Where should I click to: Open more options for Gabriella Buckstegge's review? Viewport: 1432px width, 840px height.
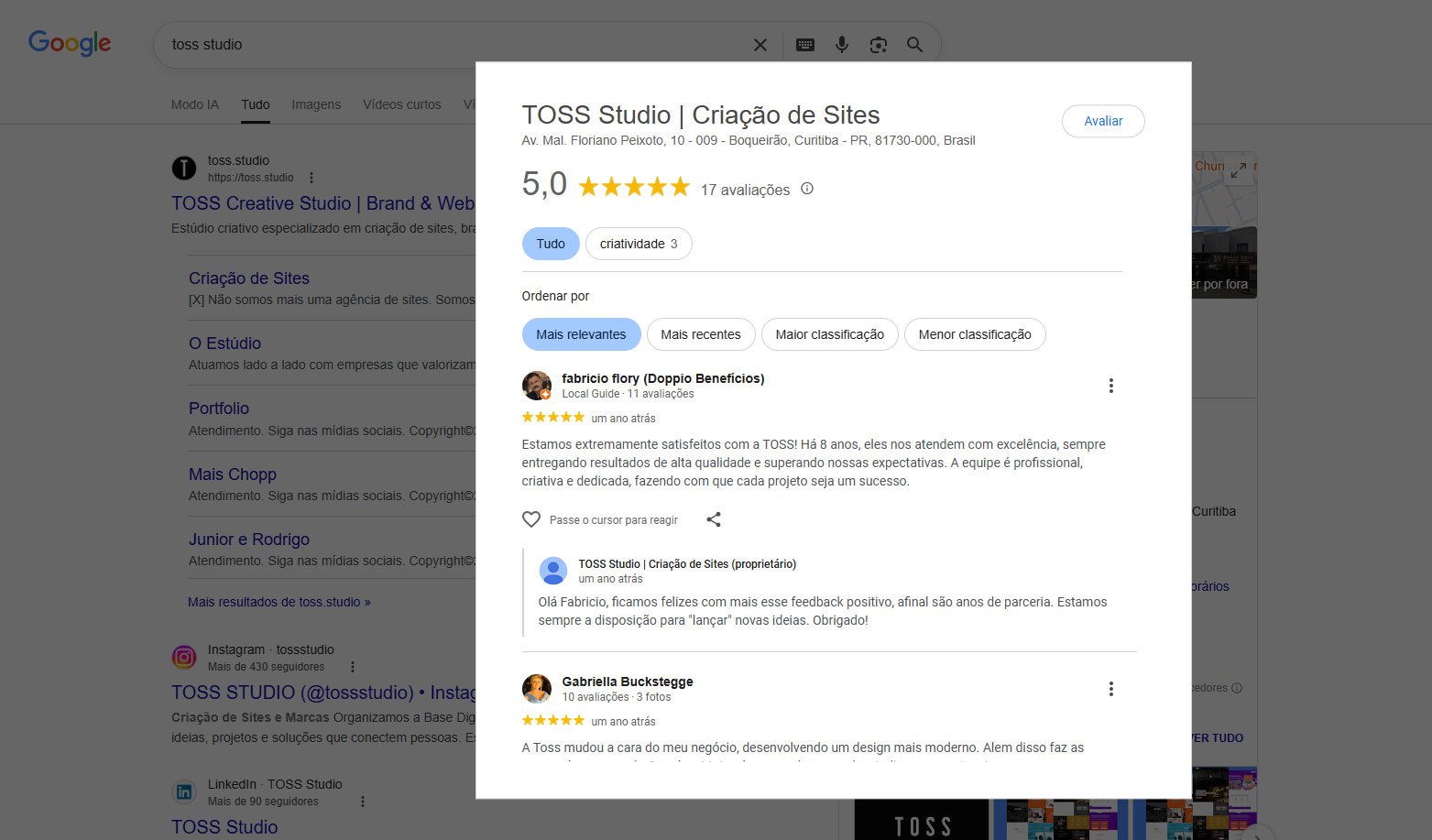(1111, 689)
